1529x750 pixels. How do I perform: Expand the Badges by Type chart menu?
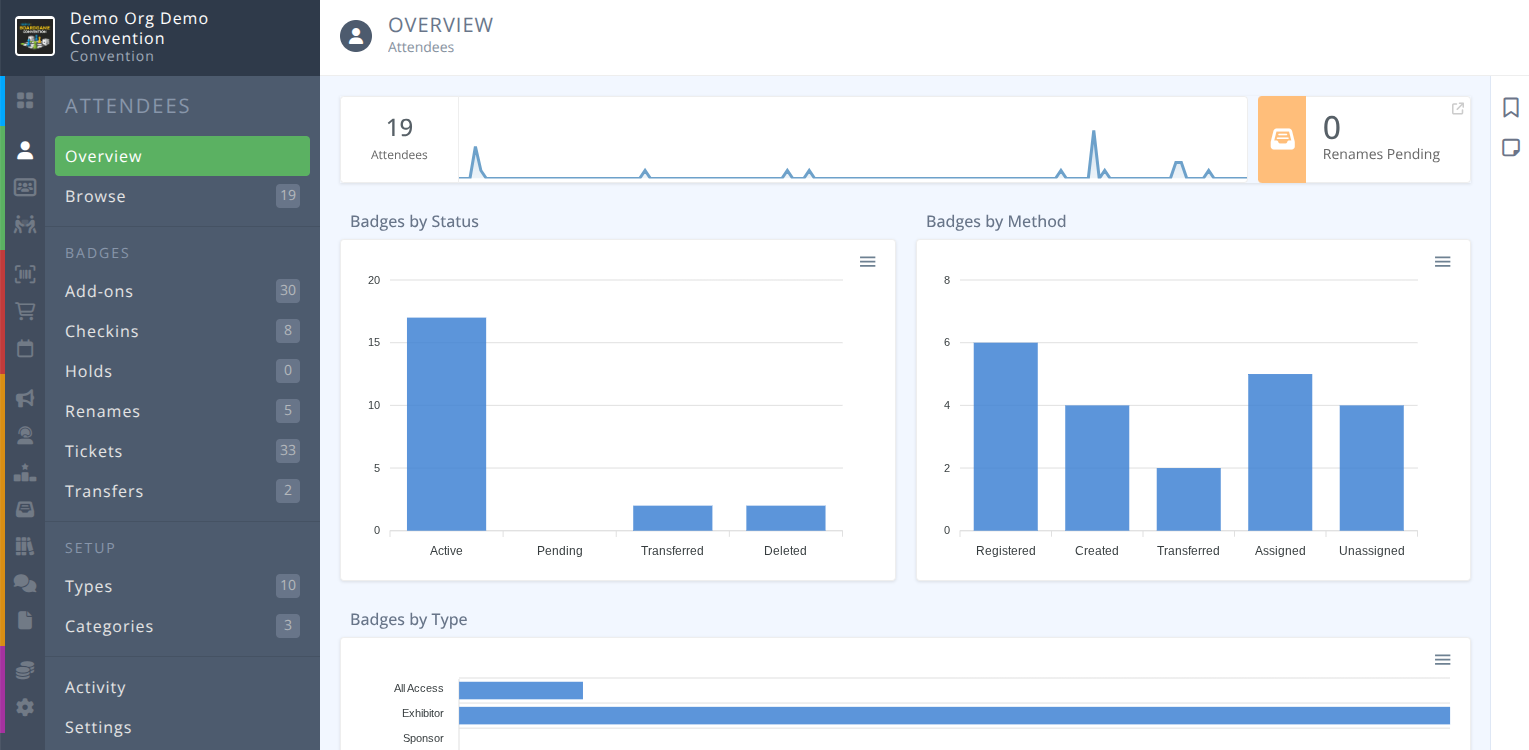[1442, 660]
